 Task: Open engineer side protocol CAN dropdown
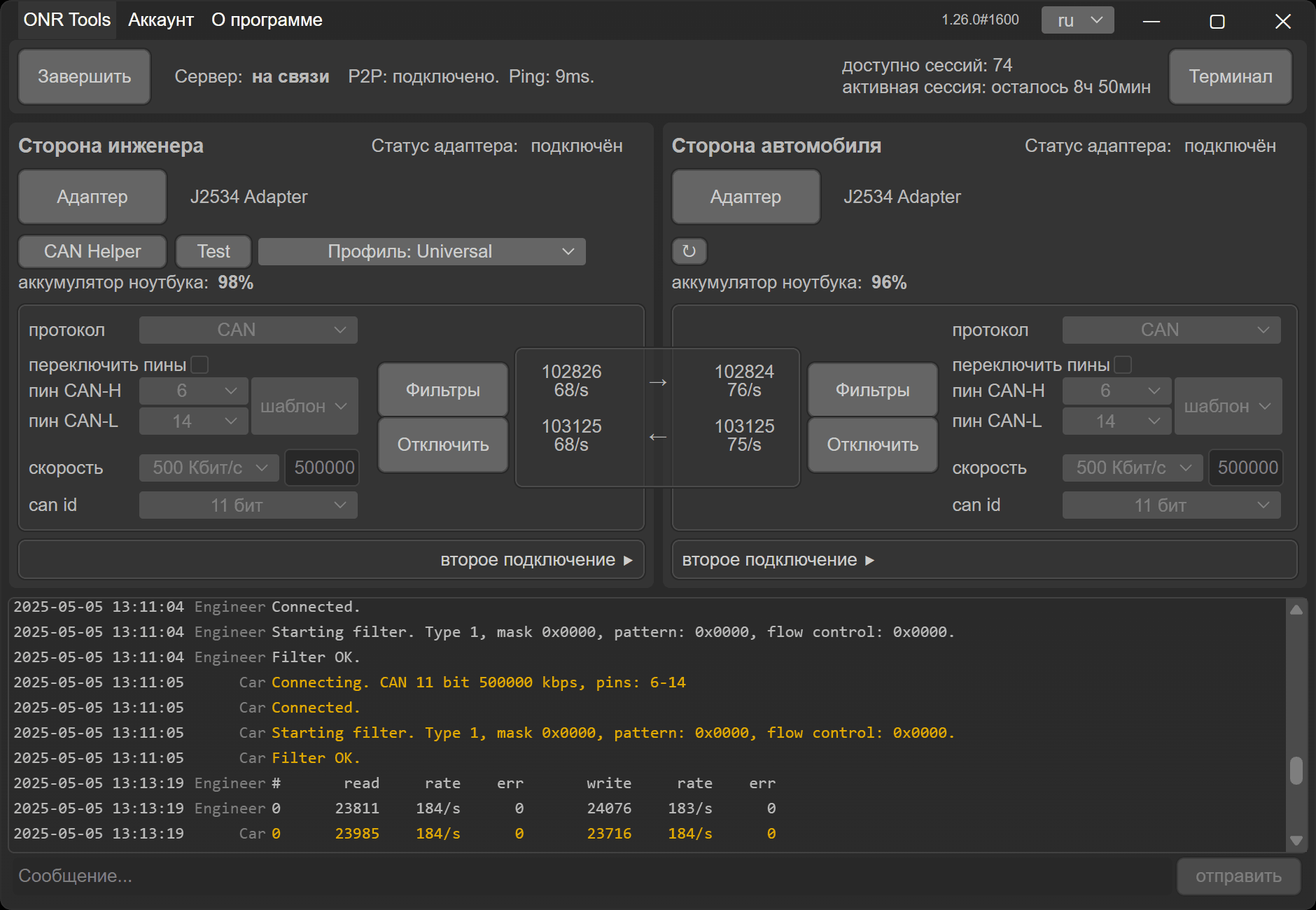248,330
